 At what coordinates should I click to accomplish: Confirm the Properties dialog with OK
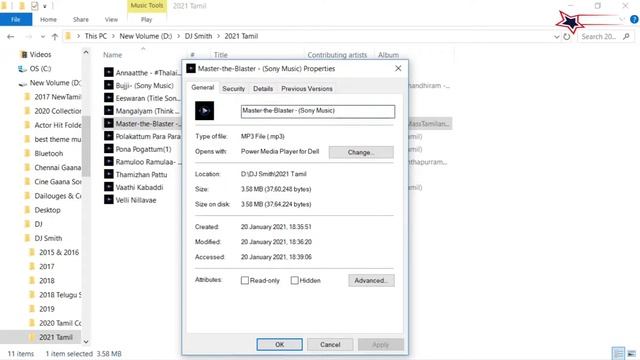pyautogui.click(x=280, y=344)
